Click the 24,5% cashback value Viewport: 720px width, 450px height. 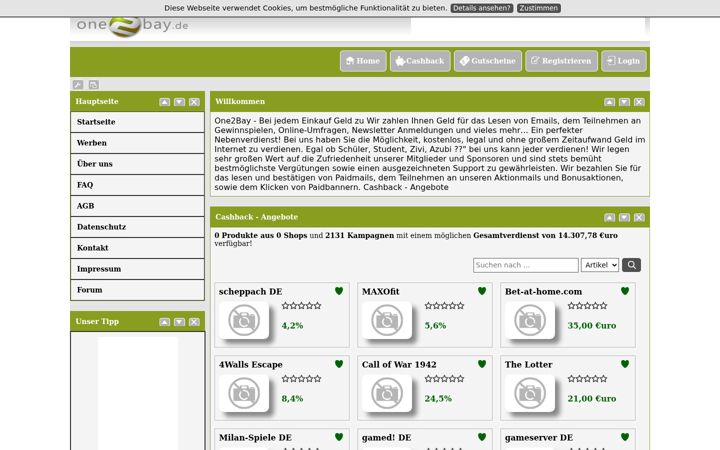(x=438, y=399)
